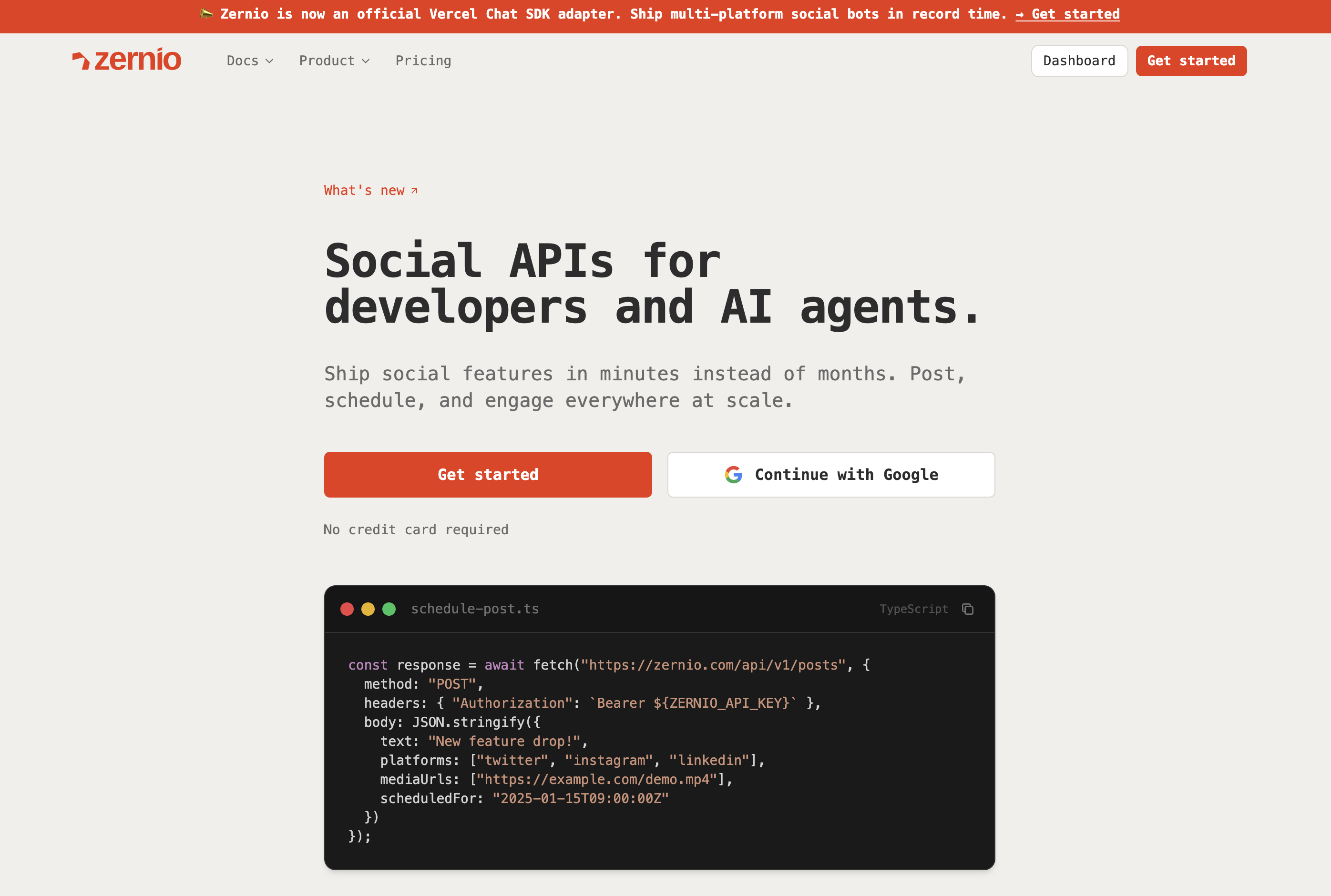The height and width of the screenshot is (896, 1331).
Task: Open the Dashboard
Action: click(x=1079, y=61)
